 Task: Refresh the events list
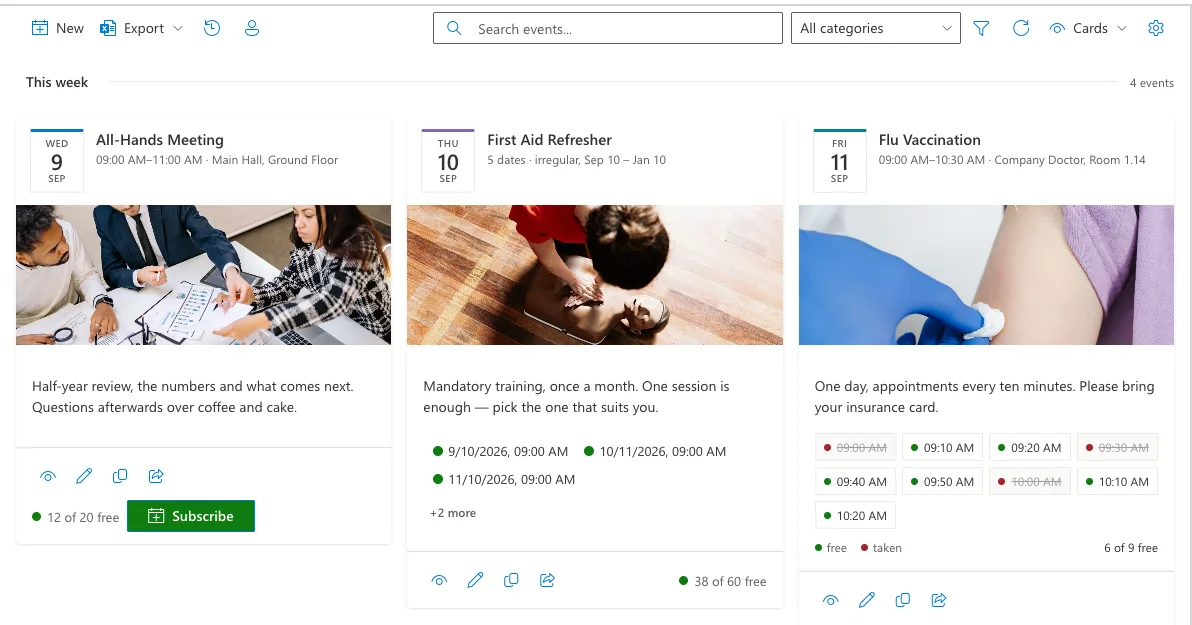point(1021,28)
